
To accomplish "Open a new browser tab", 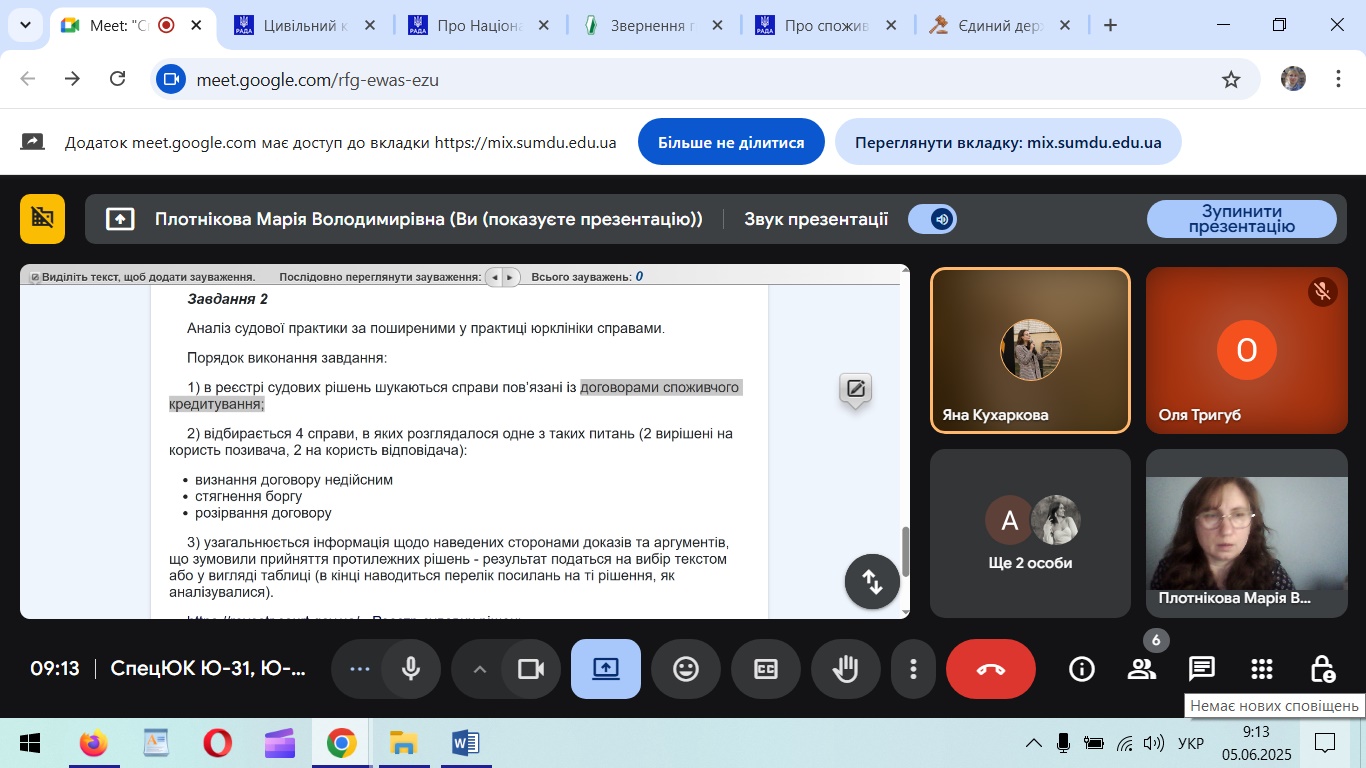I will pos(1110,25).
